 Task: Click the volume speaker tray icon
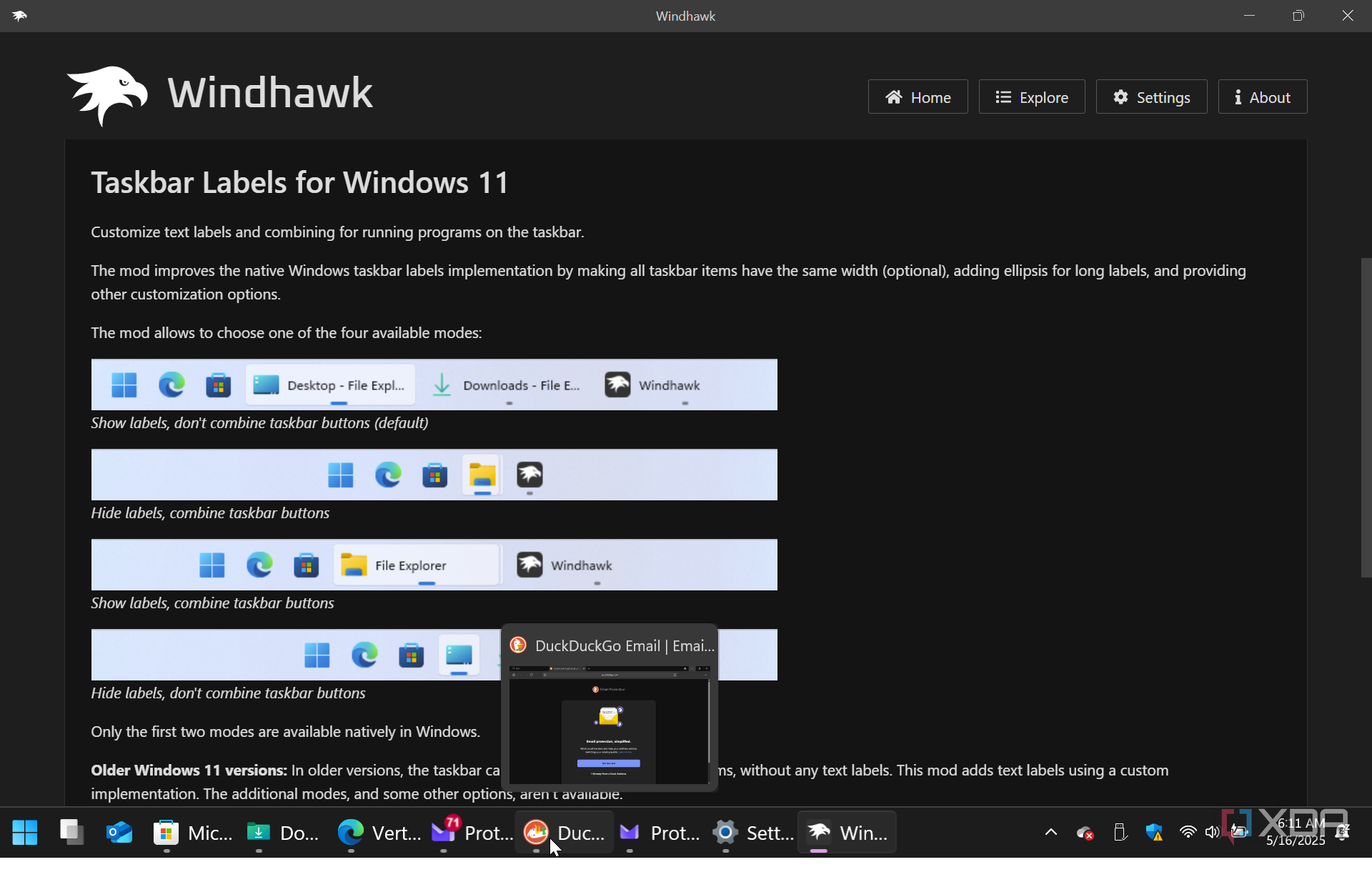pyautogui.click(x=1212, y=832)
